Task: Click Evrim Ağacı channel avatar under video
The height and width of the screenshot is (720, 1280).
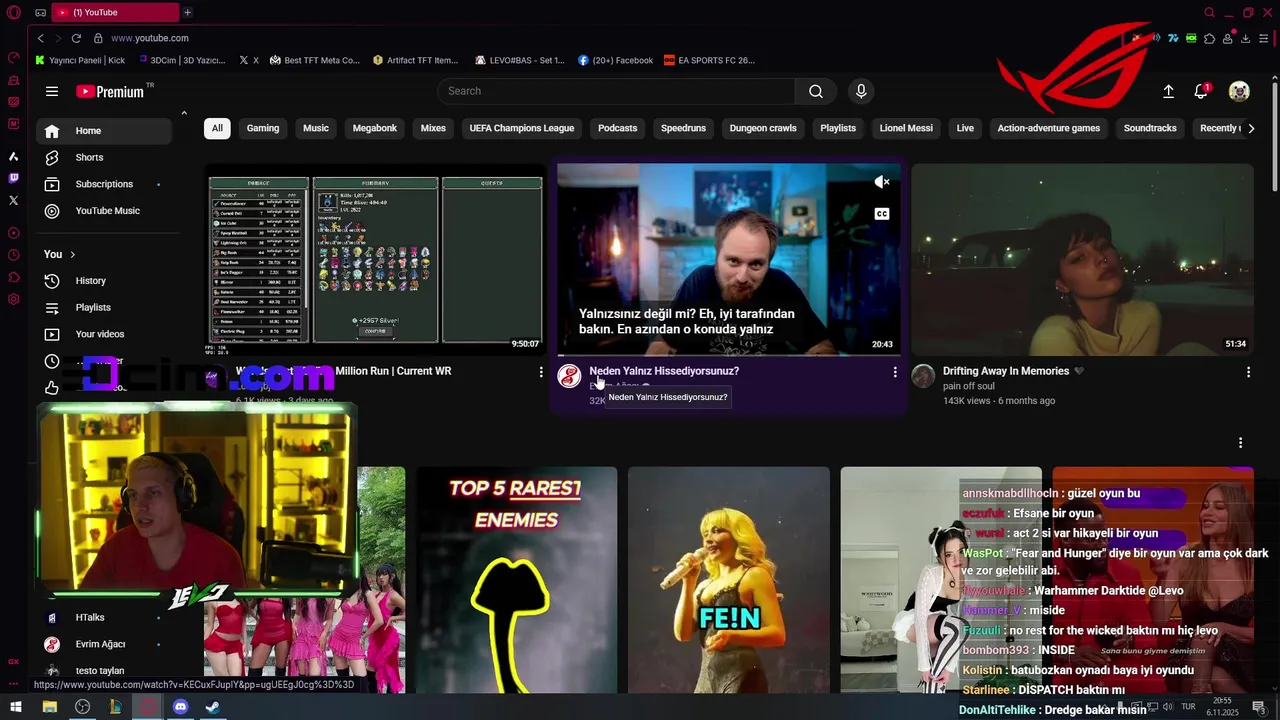Action: (x=569, y=376)
